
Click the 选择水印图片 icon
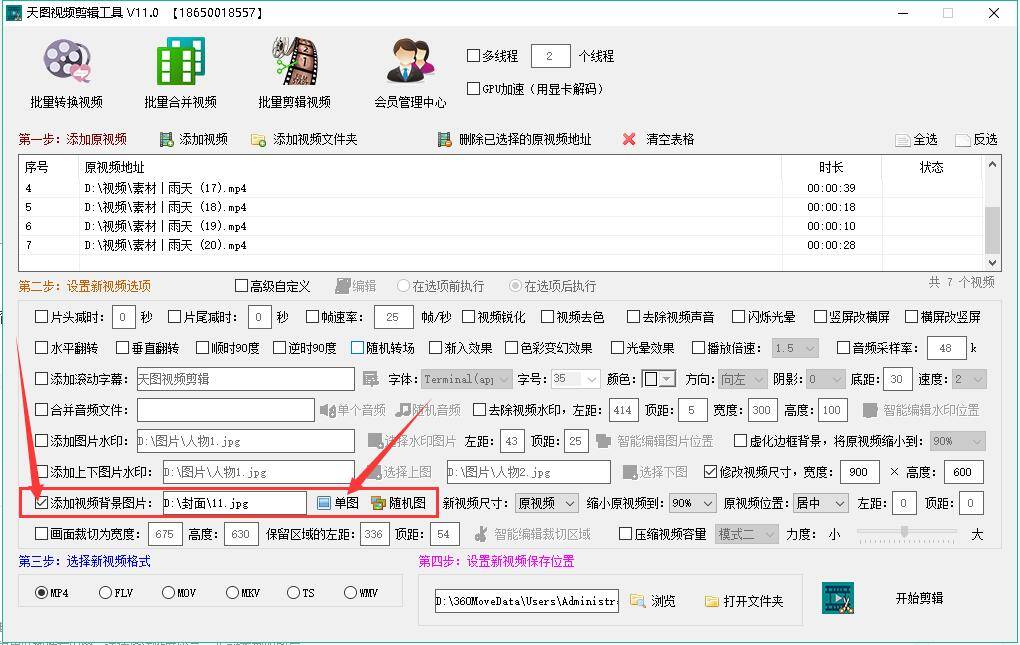point(375,441)
